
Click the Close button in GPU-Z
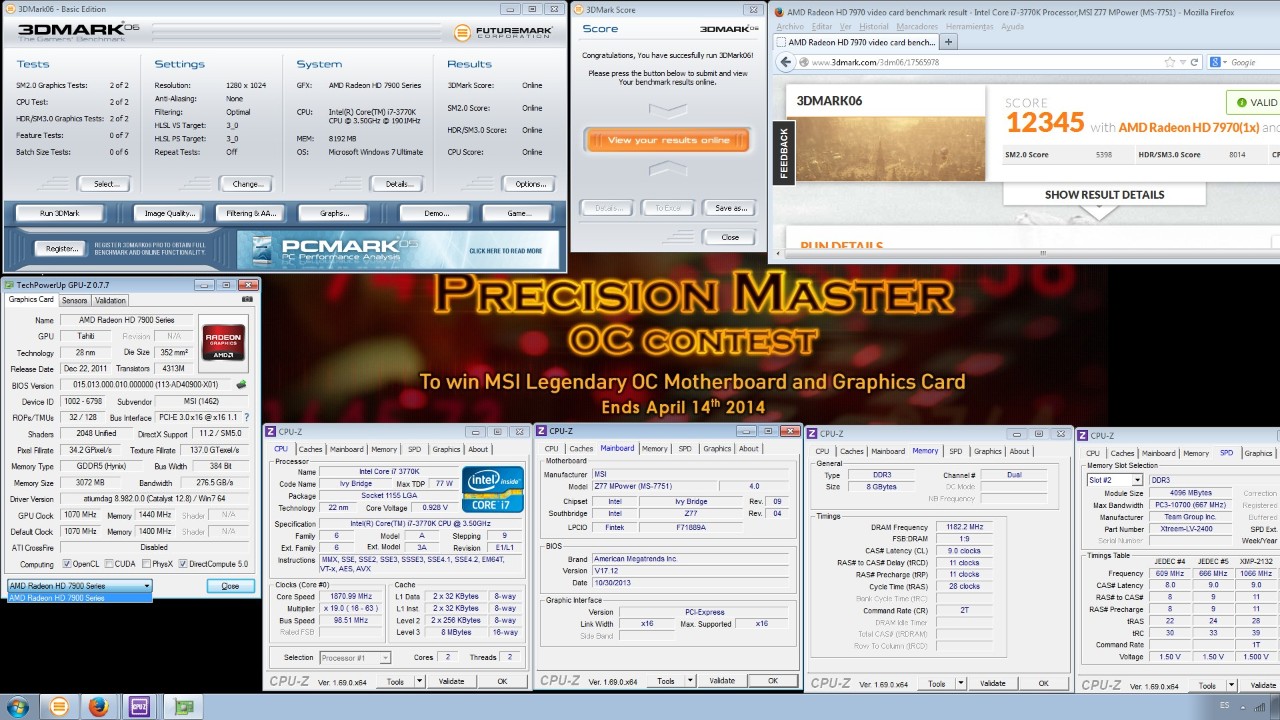(230, 586)
